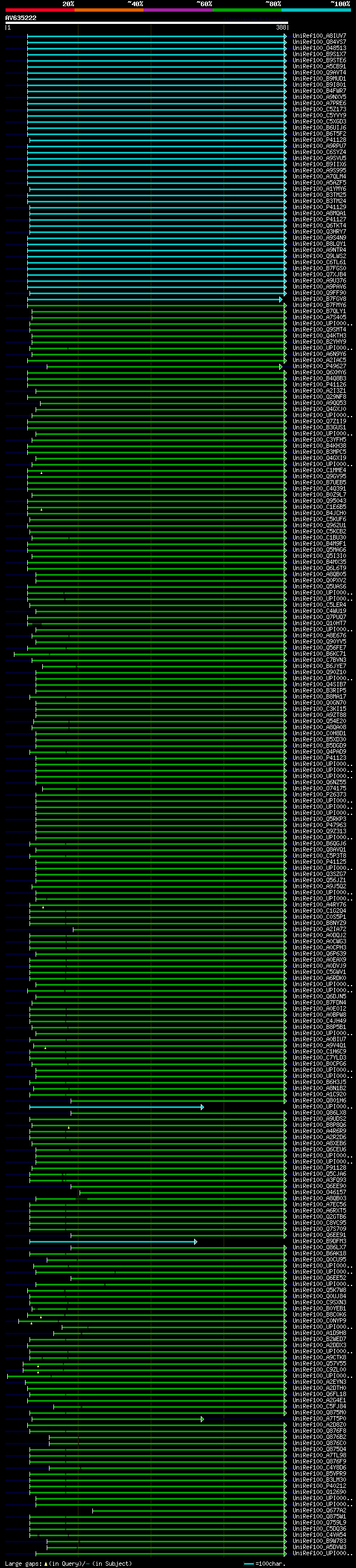Open hit UniRef100_A1D9H8
The image size is (356, 1568).
click(319, 1332)
